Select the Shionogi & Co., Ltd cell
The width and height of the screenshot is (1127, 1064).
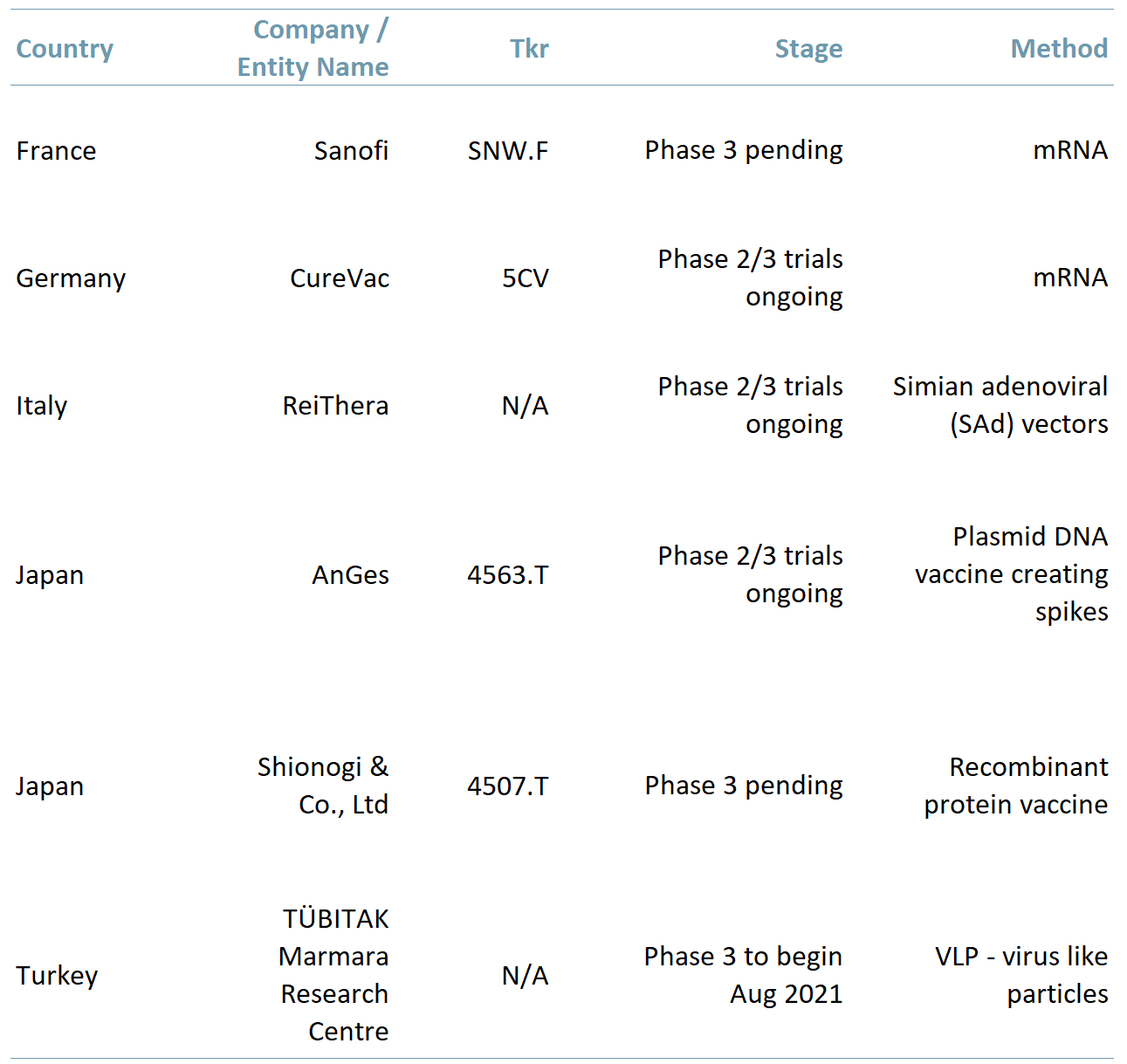tap(323, 786)
